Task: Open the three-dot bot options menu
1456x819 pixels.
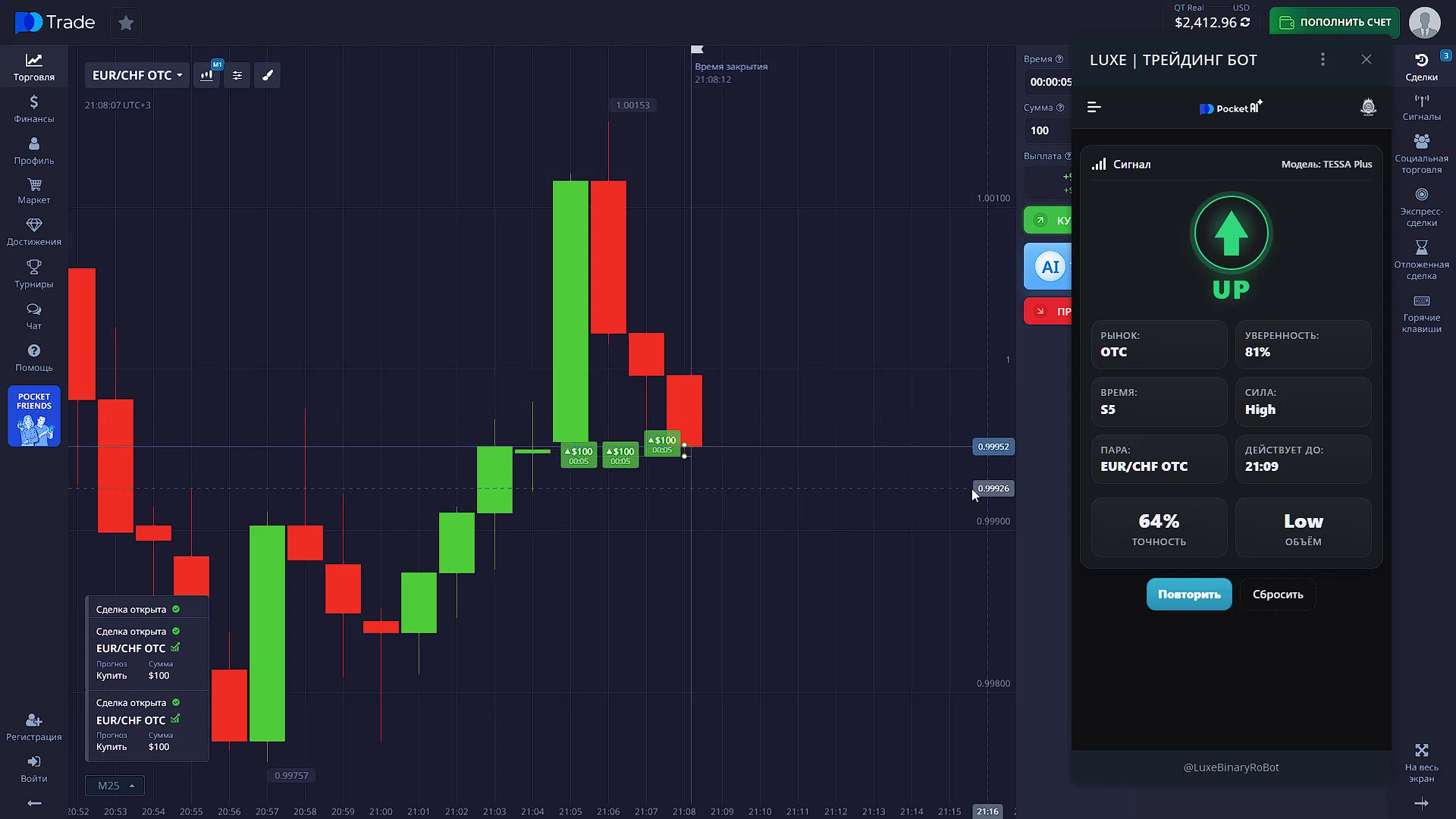Action: [x=1323, y=59]
